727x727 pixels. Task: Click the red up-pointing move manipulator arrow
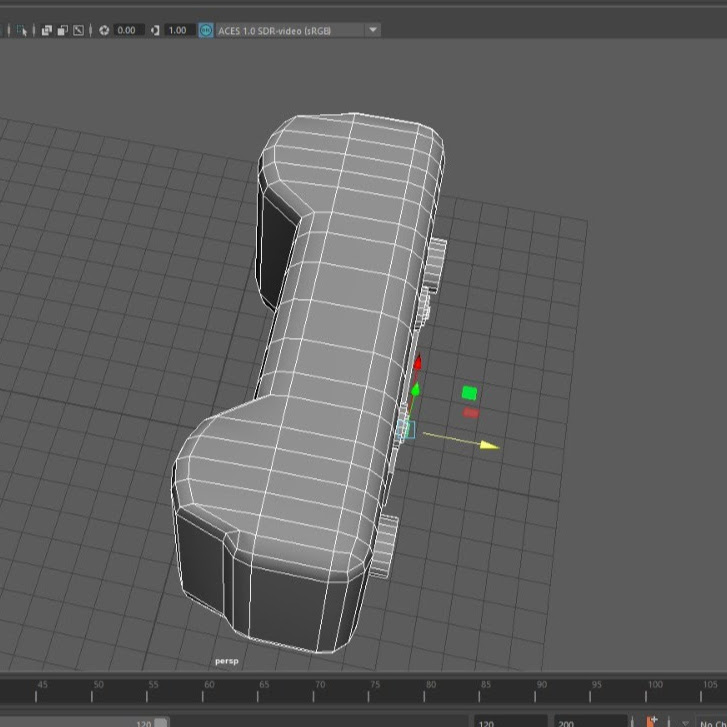click(x=418, y=361)
